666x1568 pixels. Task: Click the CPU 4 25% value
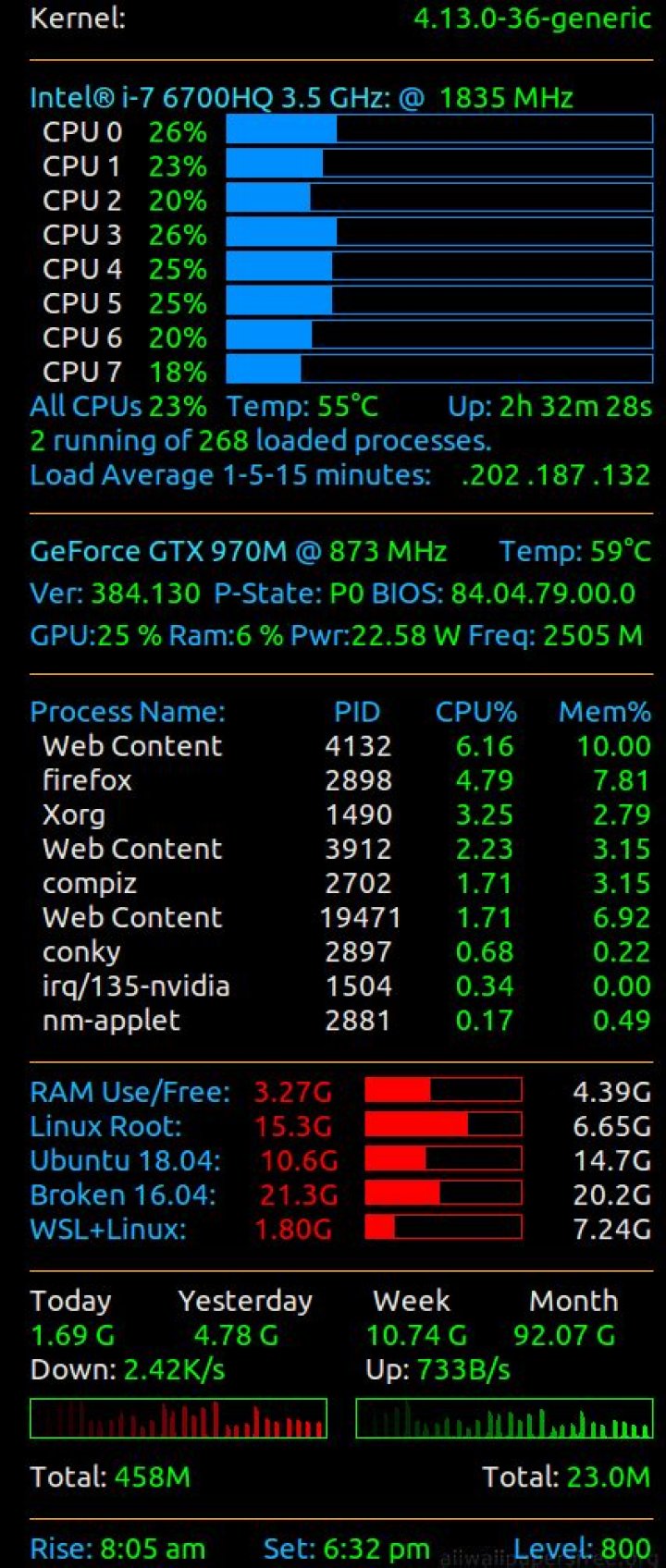(178, 269)
